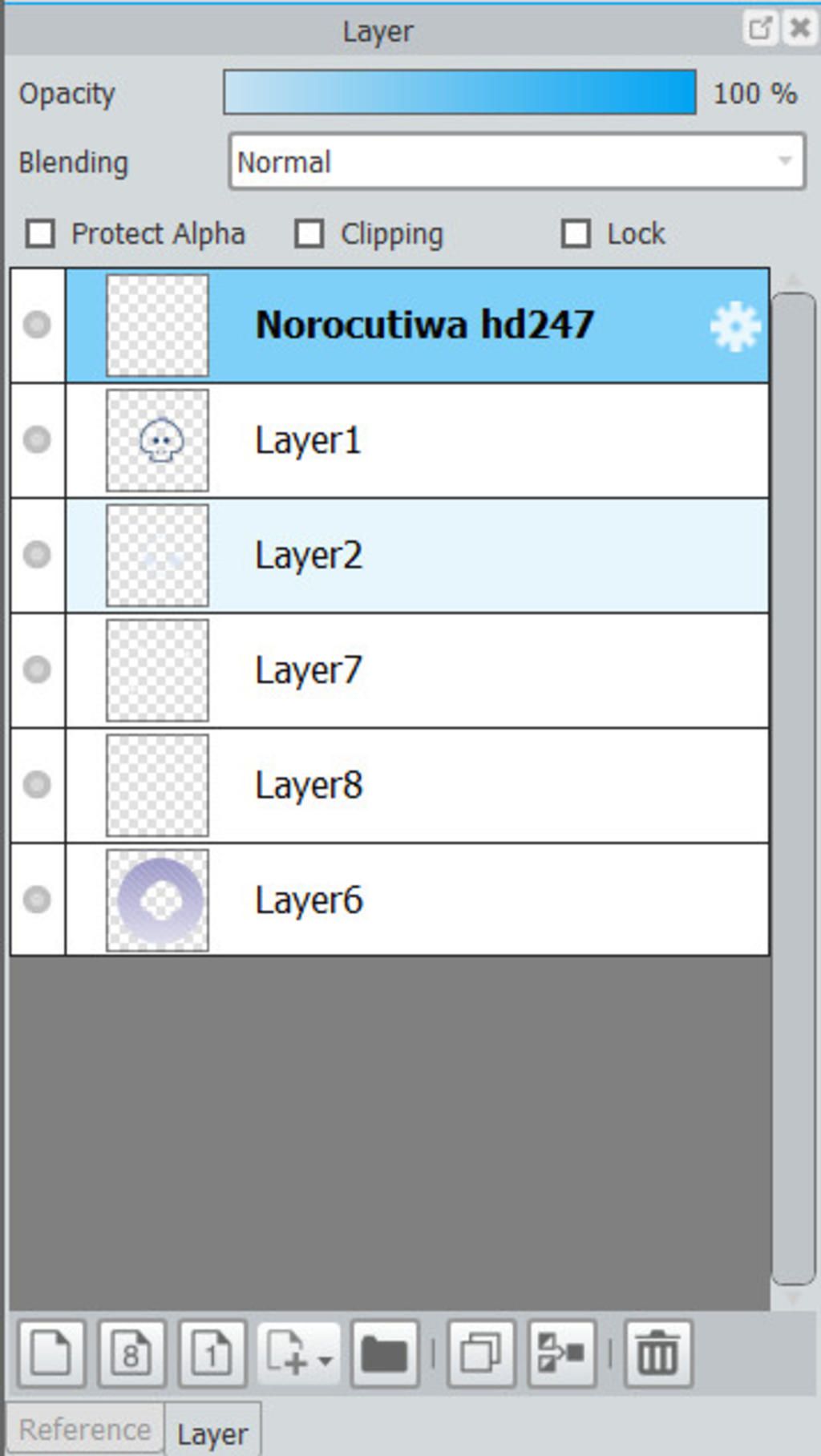Open the Blending mode dropdown
The height and width of the screenshot is (1456, 821).
(516, 162)
